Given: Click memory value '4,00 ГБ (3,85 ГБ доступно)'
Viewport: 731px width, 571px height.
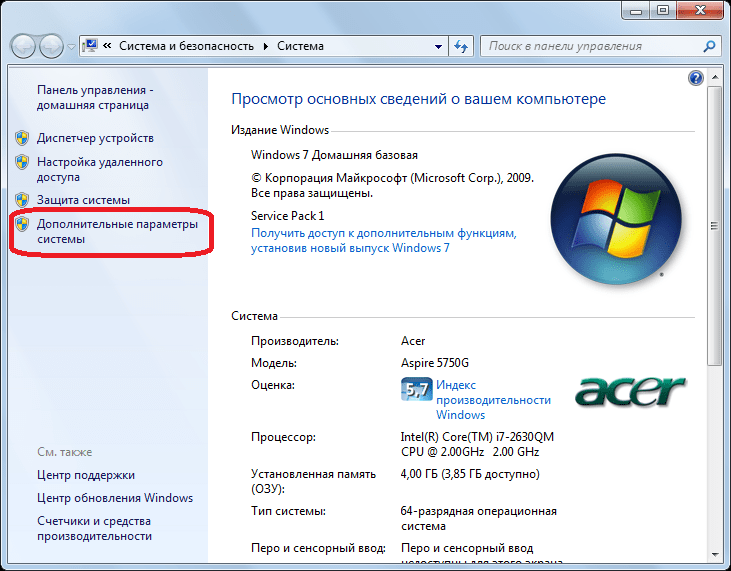Looking at the screenshot, I should (470, 474).
